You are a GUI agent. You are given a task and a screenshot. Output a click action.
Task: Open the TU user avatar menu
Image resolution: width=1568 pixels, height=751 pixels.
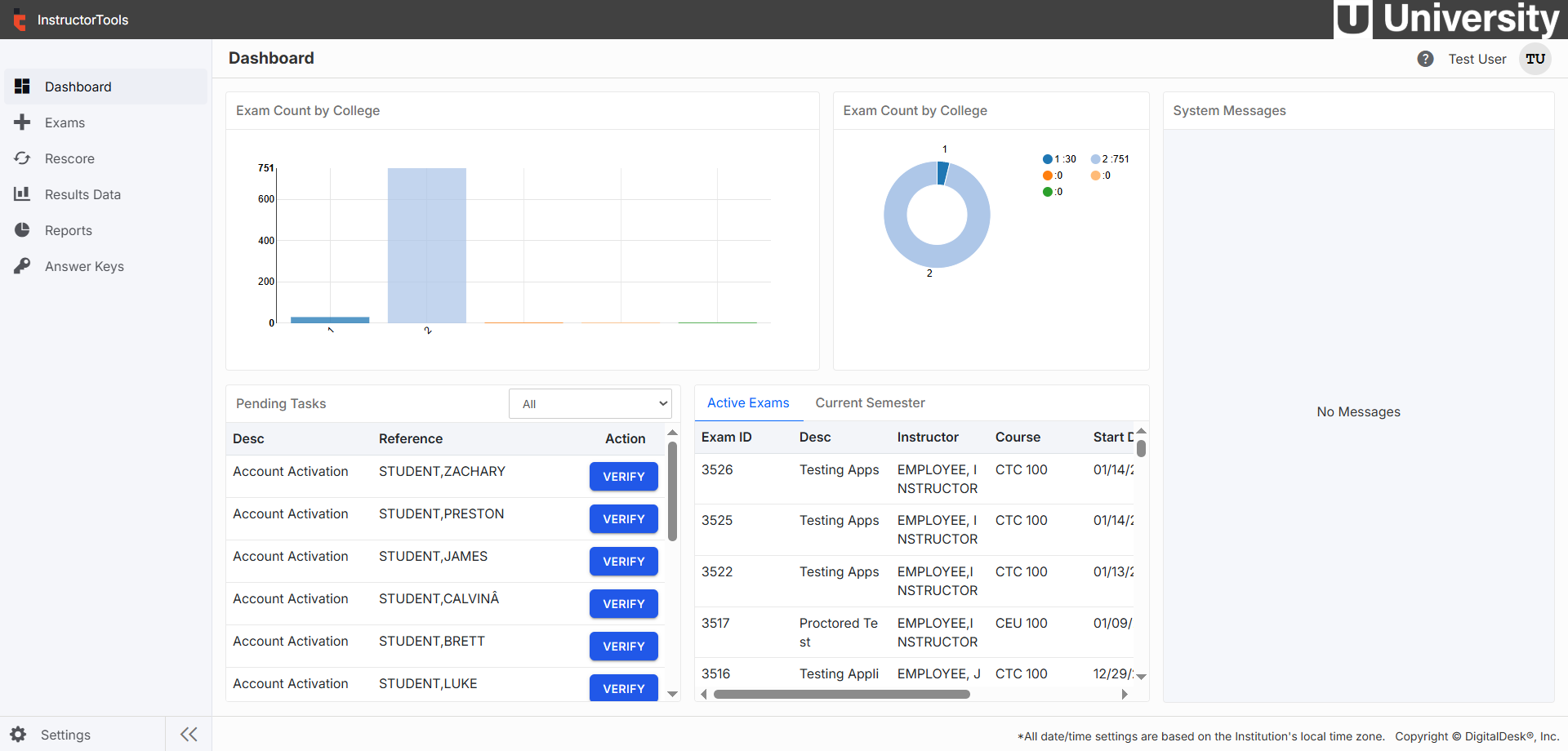point(1535,59)
